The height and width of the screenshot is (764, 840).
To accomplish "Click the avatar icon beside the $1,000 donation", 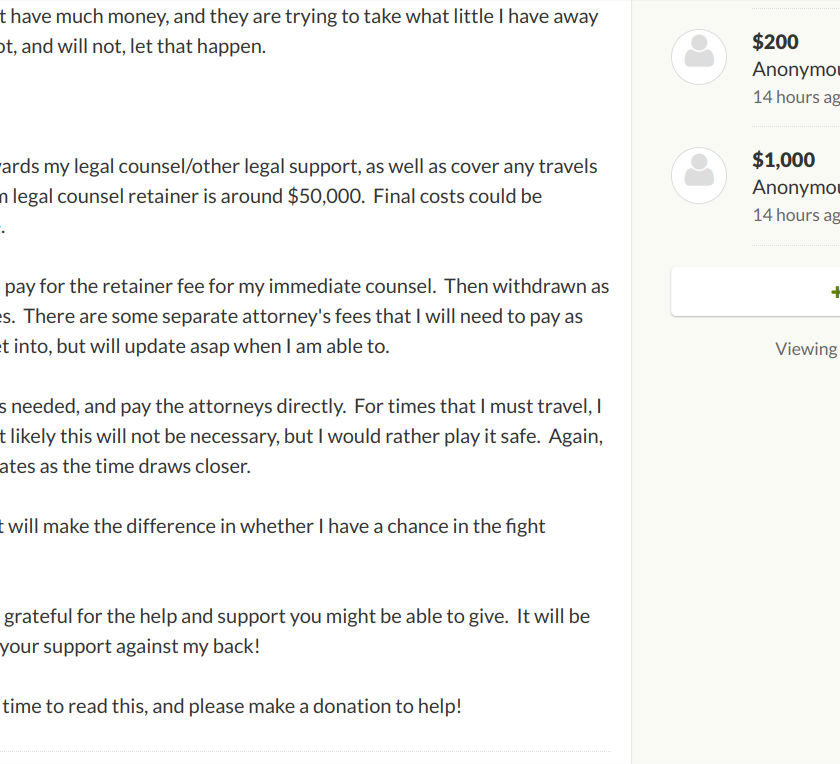I will pyautogui.click(x=699, y=175).
